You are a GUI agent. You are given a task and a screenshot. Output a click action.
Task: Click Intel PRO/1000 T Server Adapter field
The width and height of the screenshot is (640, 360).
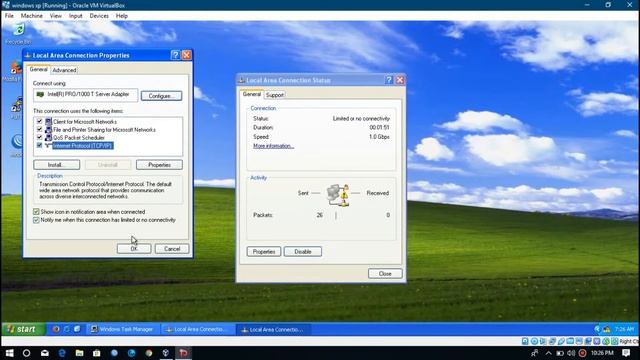pyautogui.click(x=86, y=95)
